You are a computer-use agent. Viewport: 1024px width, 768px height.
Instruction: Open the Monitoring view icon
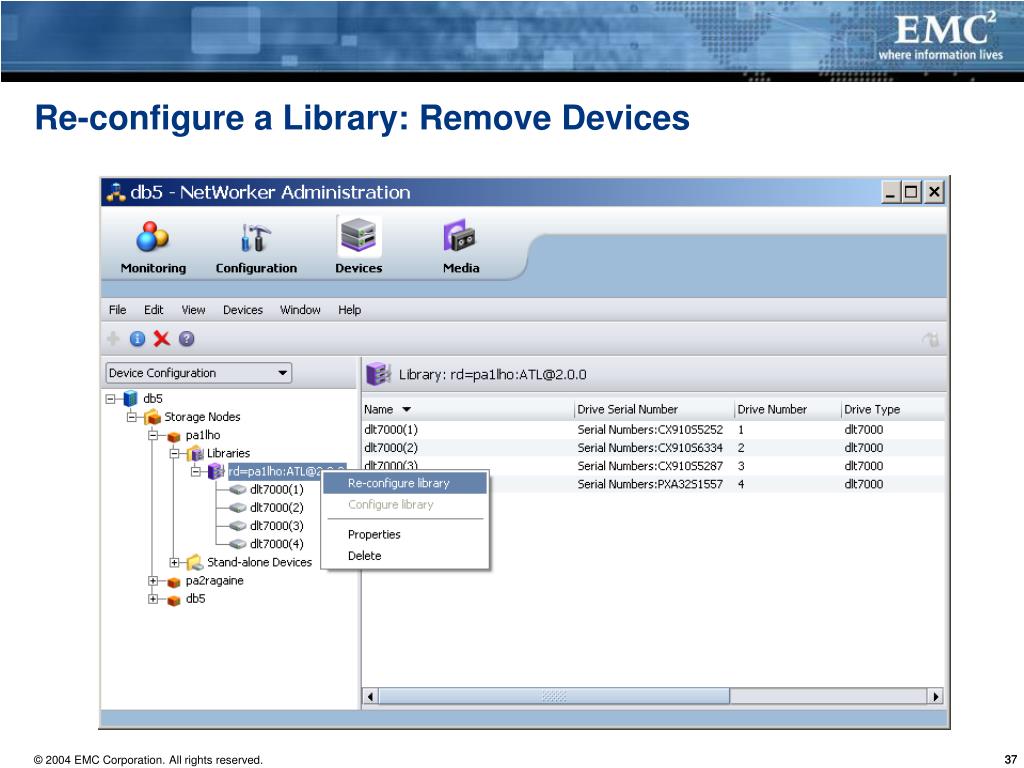pos(152,236)
